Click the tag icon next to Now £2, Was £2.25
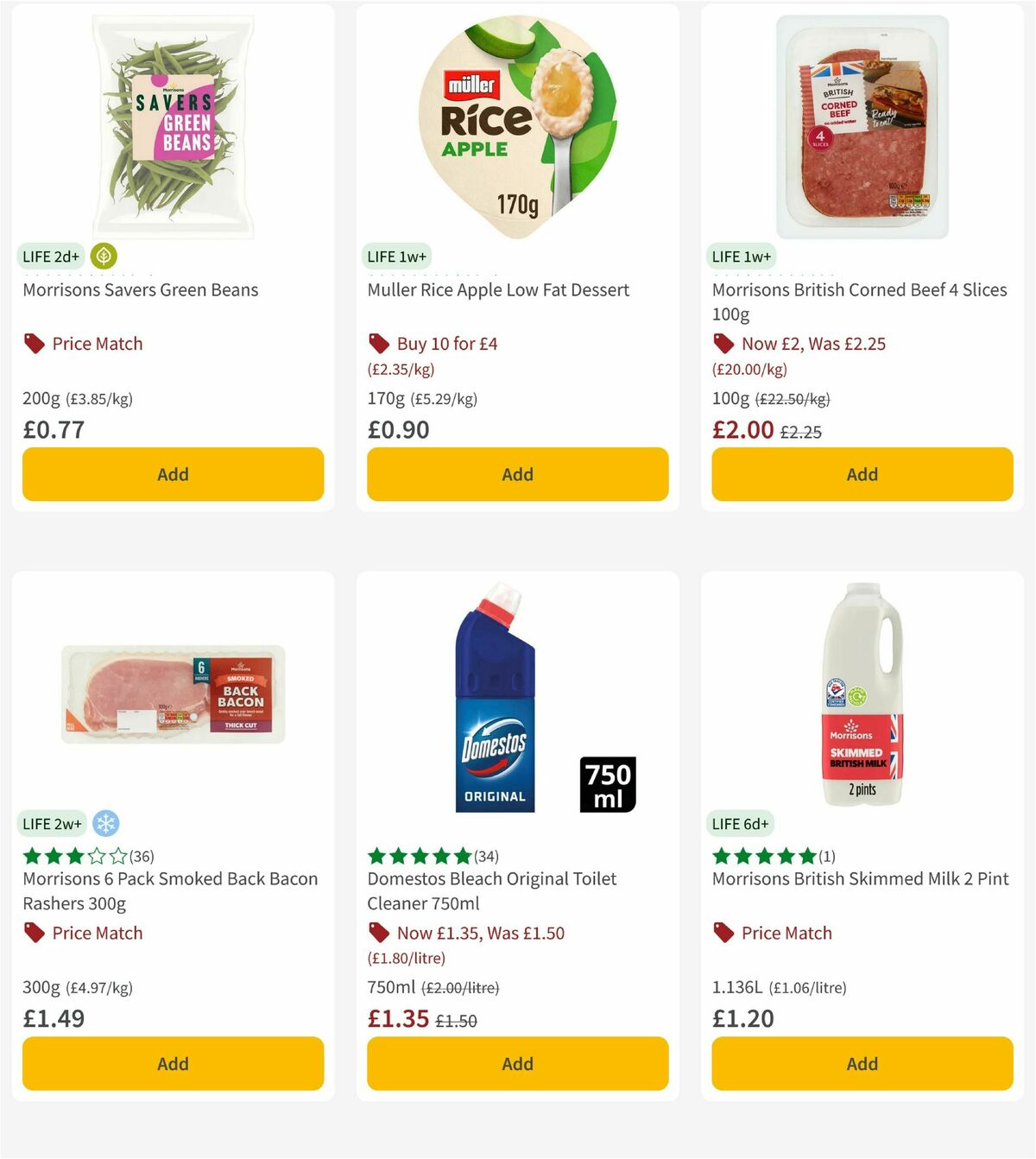 723,344
